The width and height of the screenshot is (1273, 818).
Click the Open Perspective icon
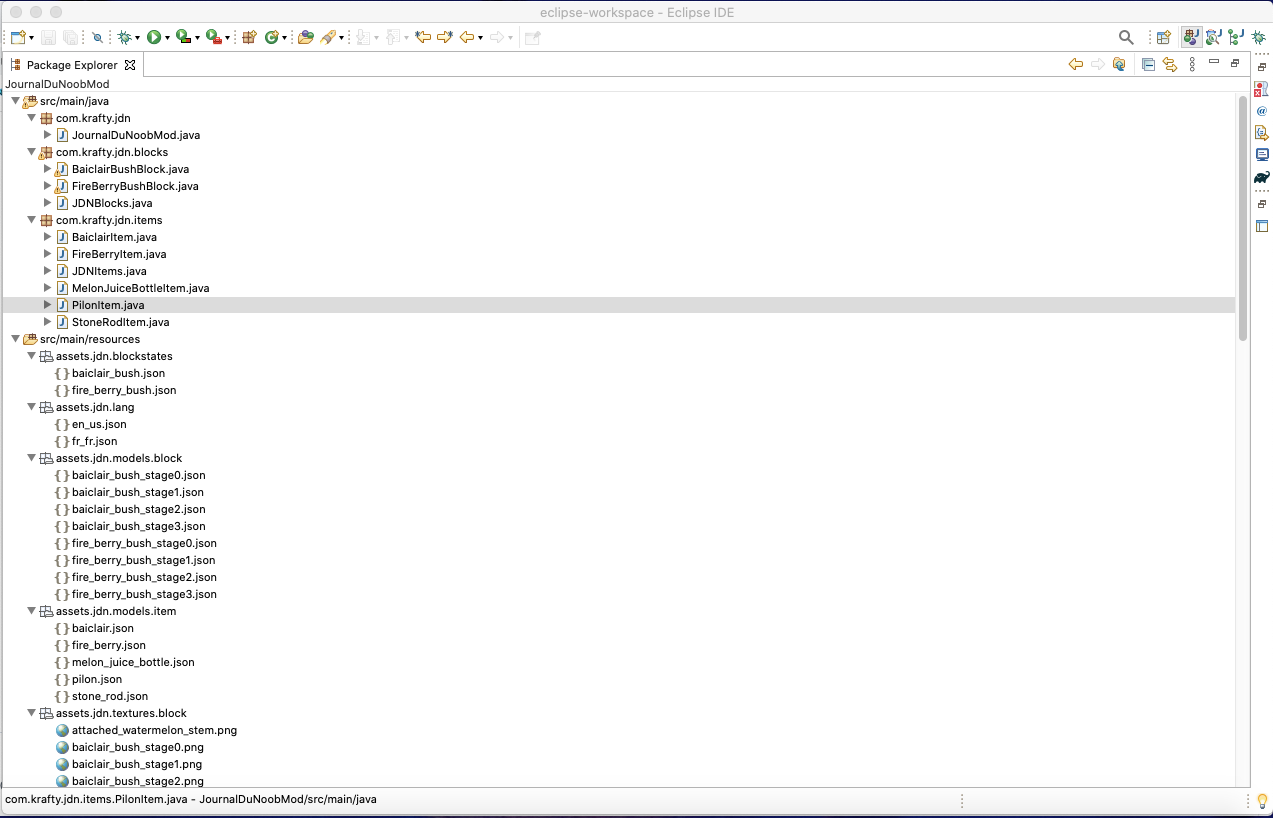coord(1163,37)
